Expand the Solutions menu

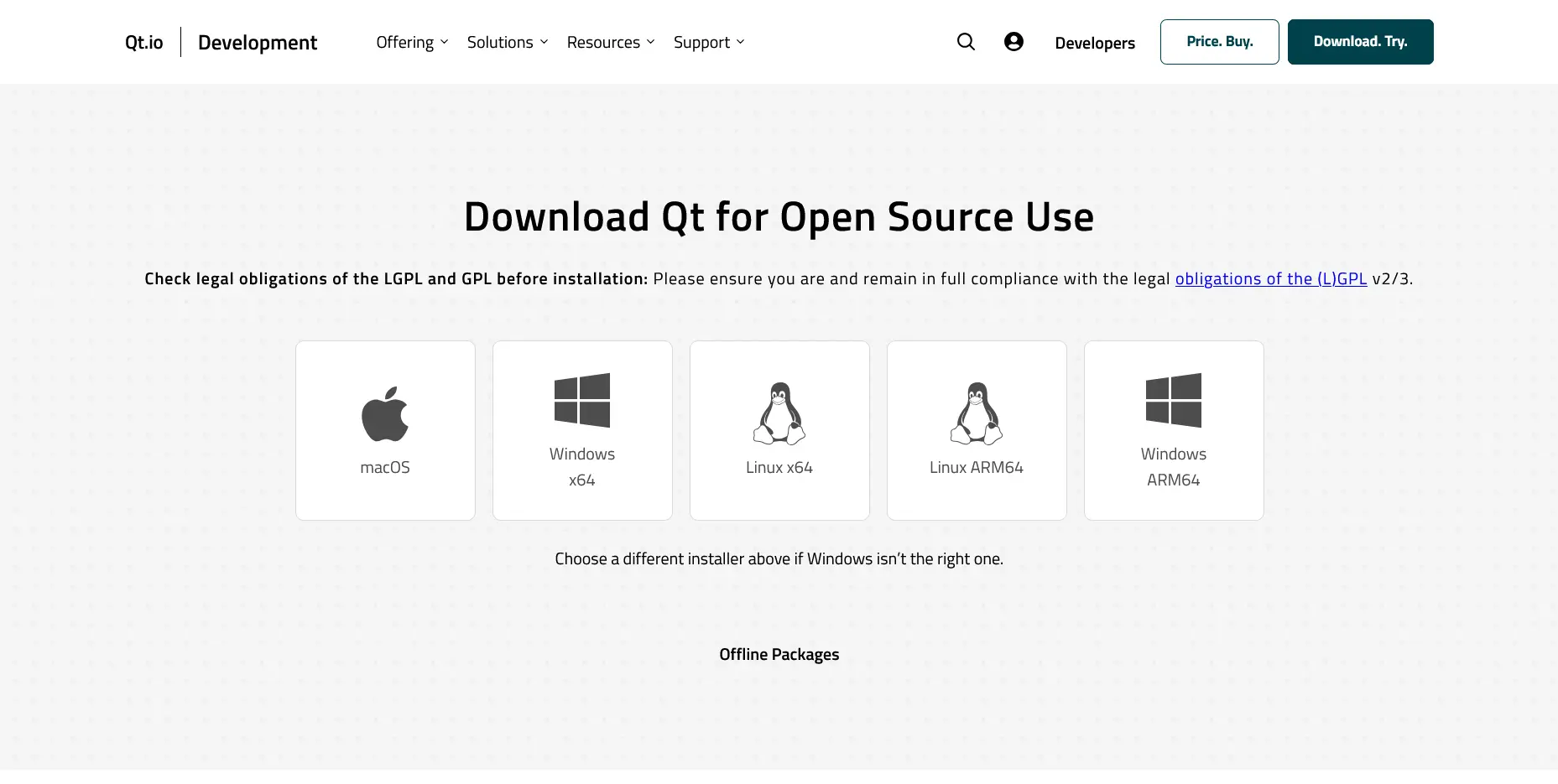pyautogui.click(x=508, y=42)
